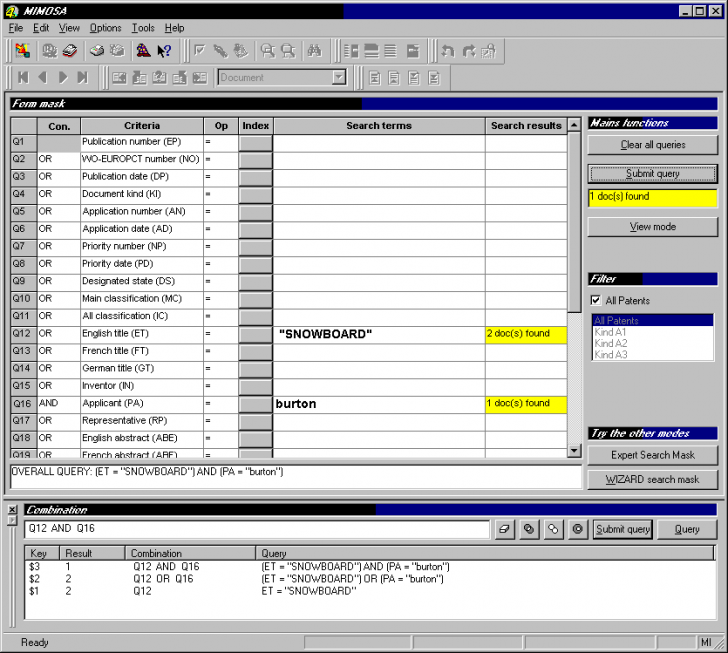Click the 'burton' search term cell
Image resolution: width=728 pixels, height=653 pixels.
[x=379, y=405]
